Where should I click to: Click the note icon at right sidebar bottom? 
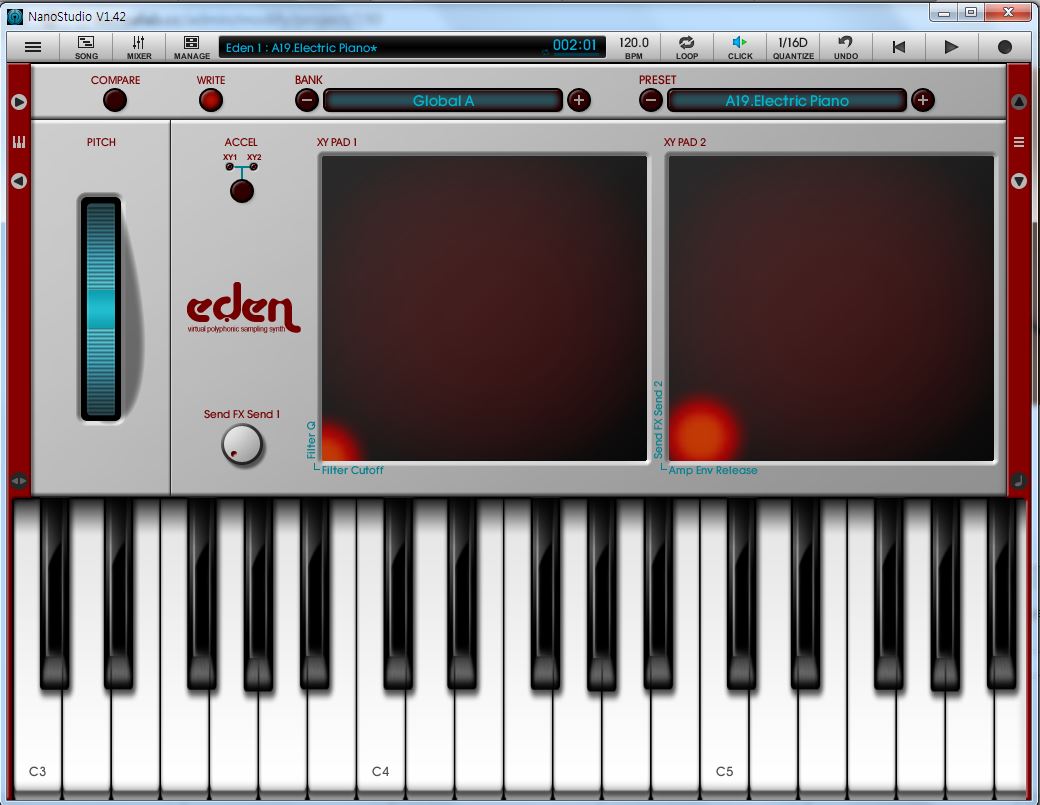coord(1019,481)
